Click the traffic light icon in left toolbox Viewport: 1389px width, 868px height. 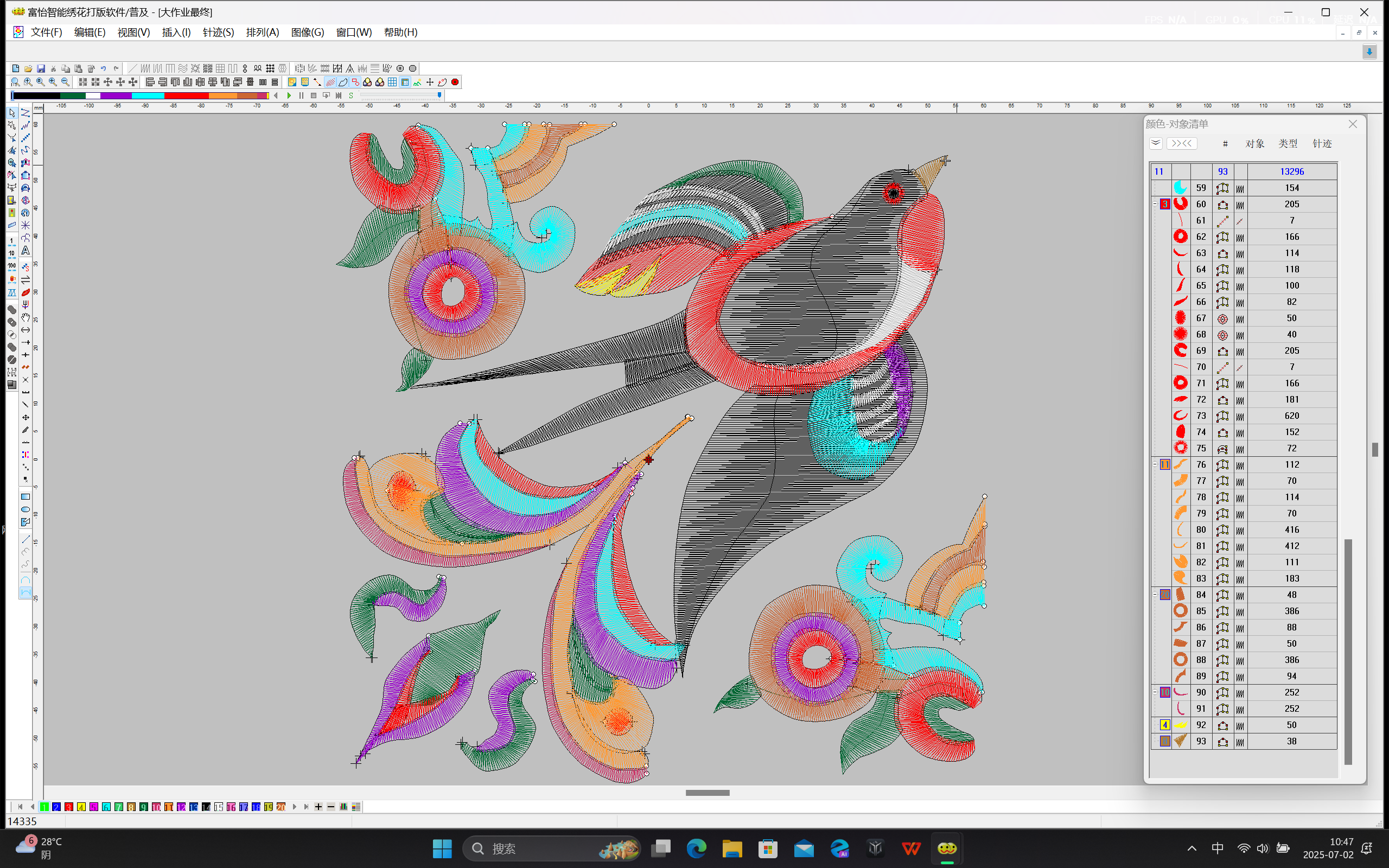click(x=12, y=213)
